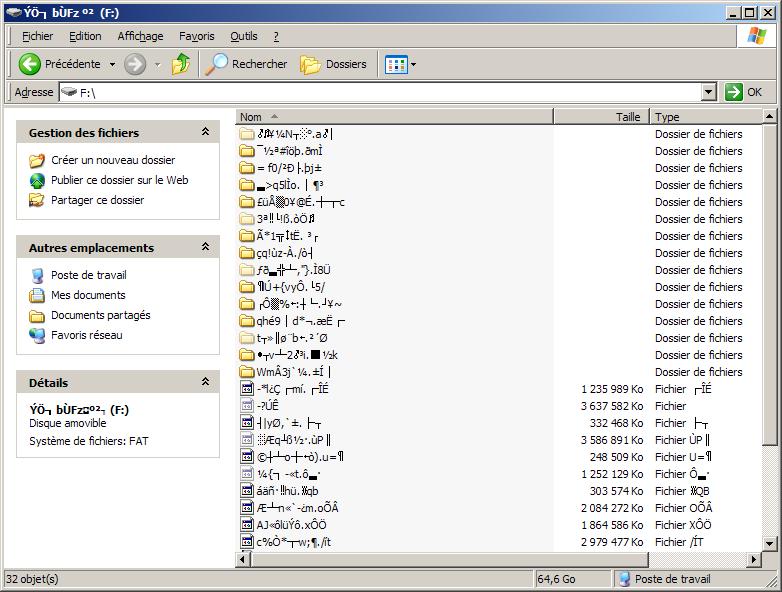Click the Publier ce dossier globe icon
Screen dimensions: 782x592
tap(37, 180)
